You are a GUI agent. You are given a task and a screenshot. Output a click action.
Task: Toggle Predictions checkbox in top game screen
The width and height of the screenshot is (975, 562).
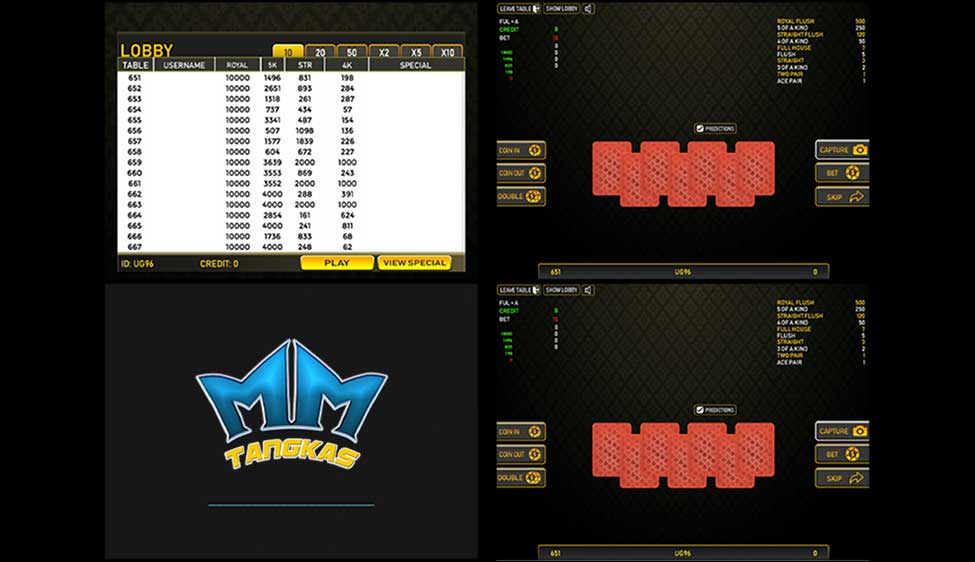(x=700, y=129)
